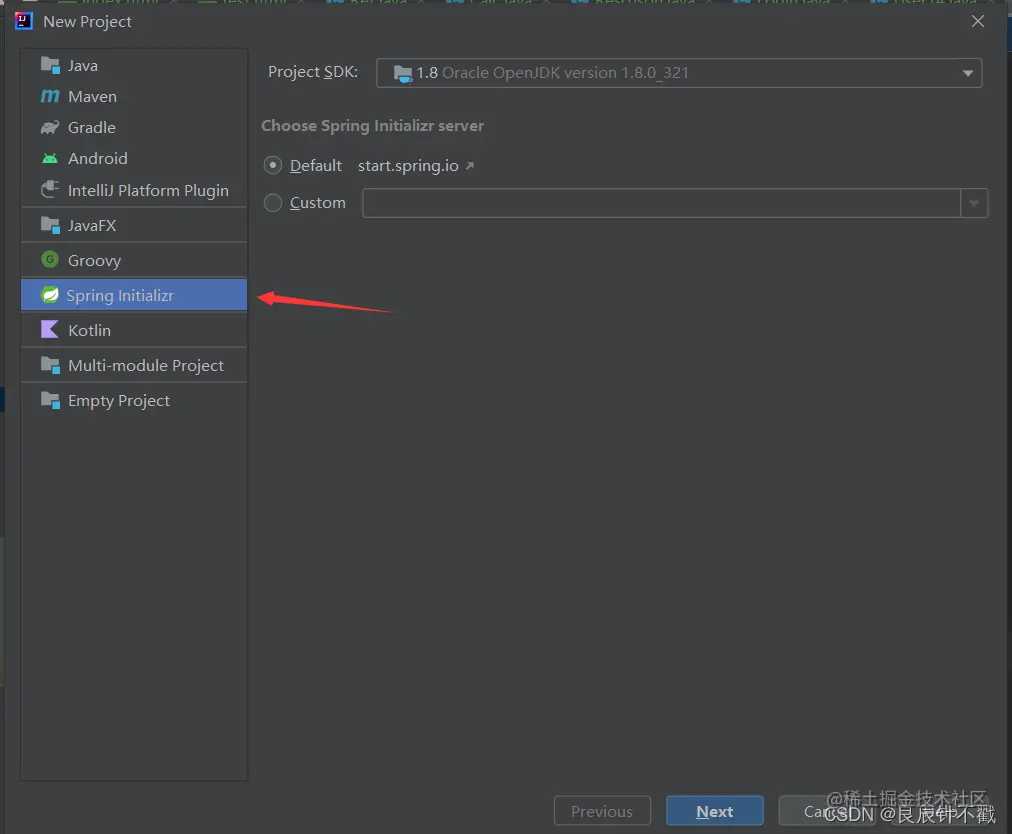Click the 1.8 Oracle OpenJDK SDK text
Screen dimensions: 1012x834
552,73
